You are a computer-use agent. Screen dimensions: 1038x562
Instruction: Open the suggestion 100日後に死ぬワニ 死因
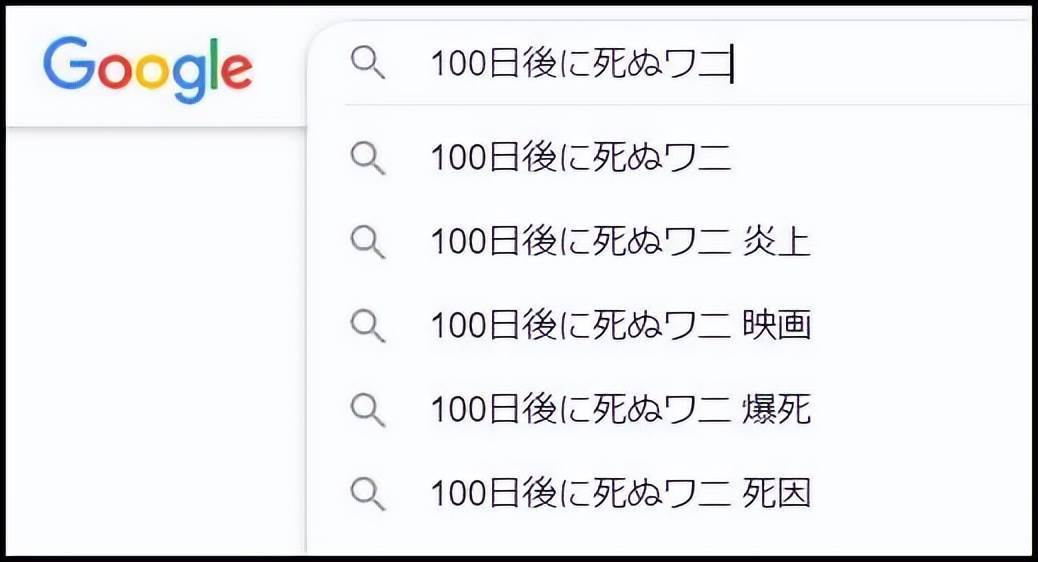pos(669,494)
